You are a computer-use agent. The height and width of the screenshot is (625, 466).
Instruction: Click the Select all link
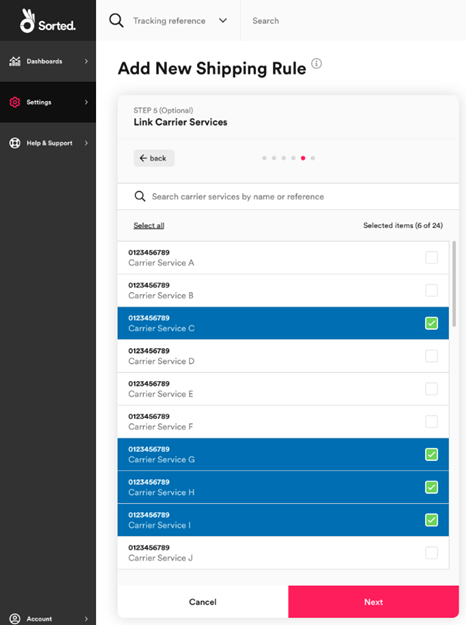pyautogui.click(x=149, y=226)
